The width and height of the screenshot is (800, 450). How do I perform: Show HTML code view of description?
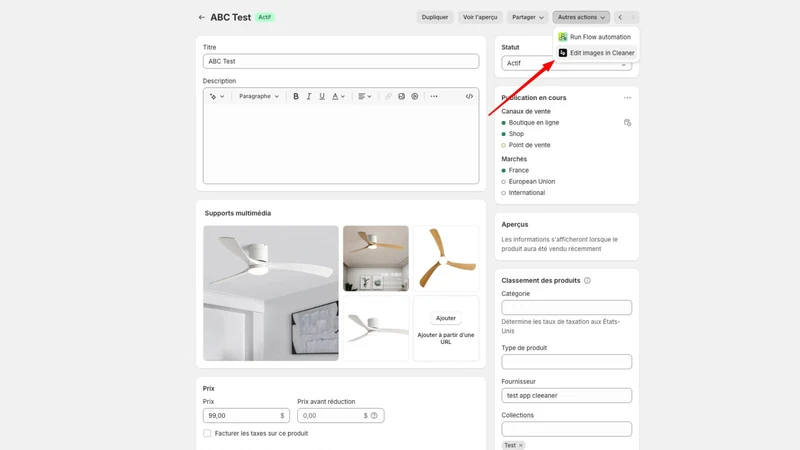[x=469, y=96]
